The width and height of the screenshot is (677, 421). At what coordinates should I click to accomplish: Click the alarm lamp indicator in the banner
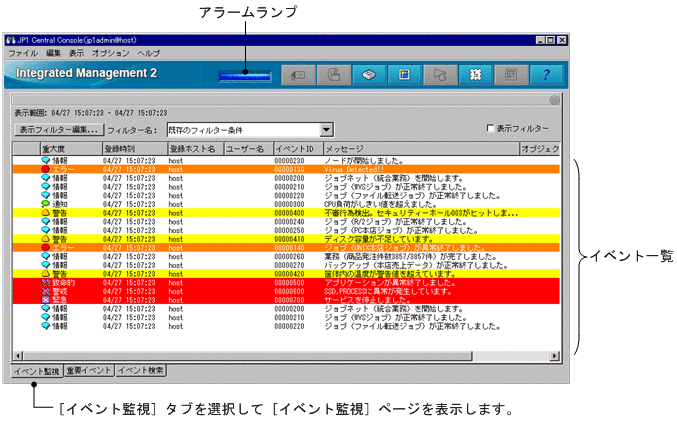[245, 76]
